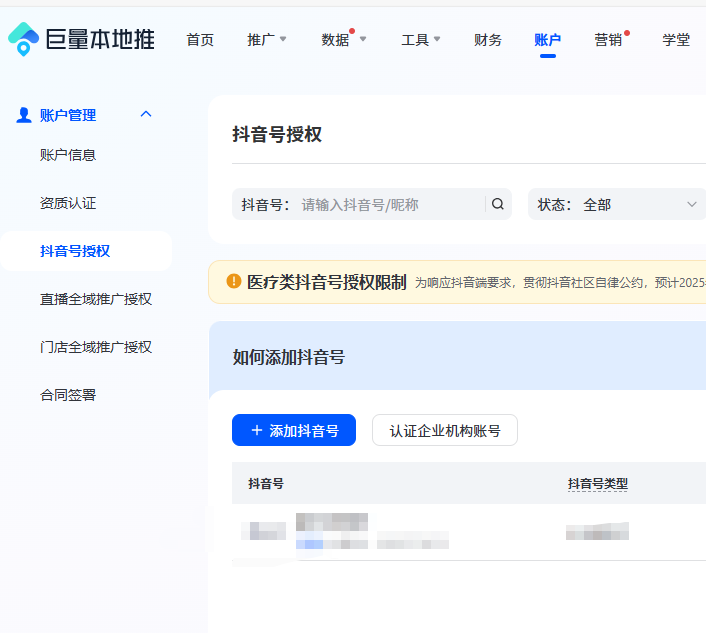Click the 巨量本地推 logo
This screenshot has height=633, width=706.
(81, 39)
